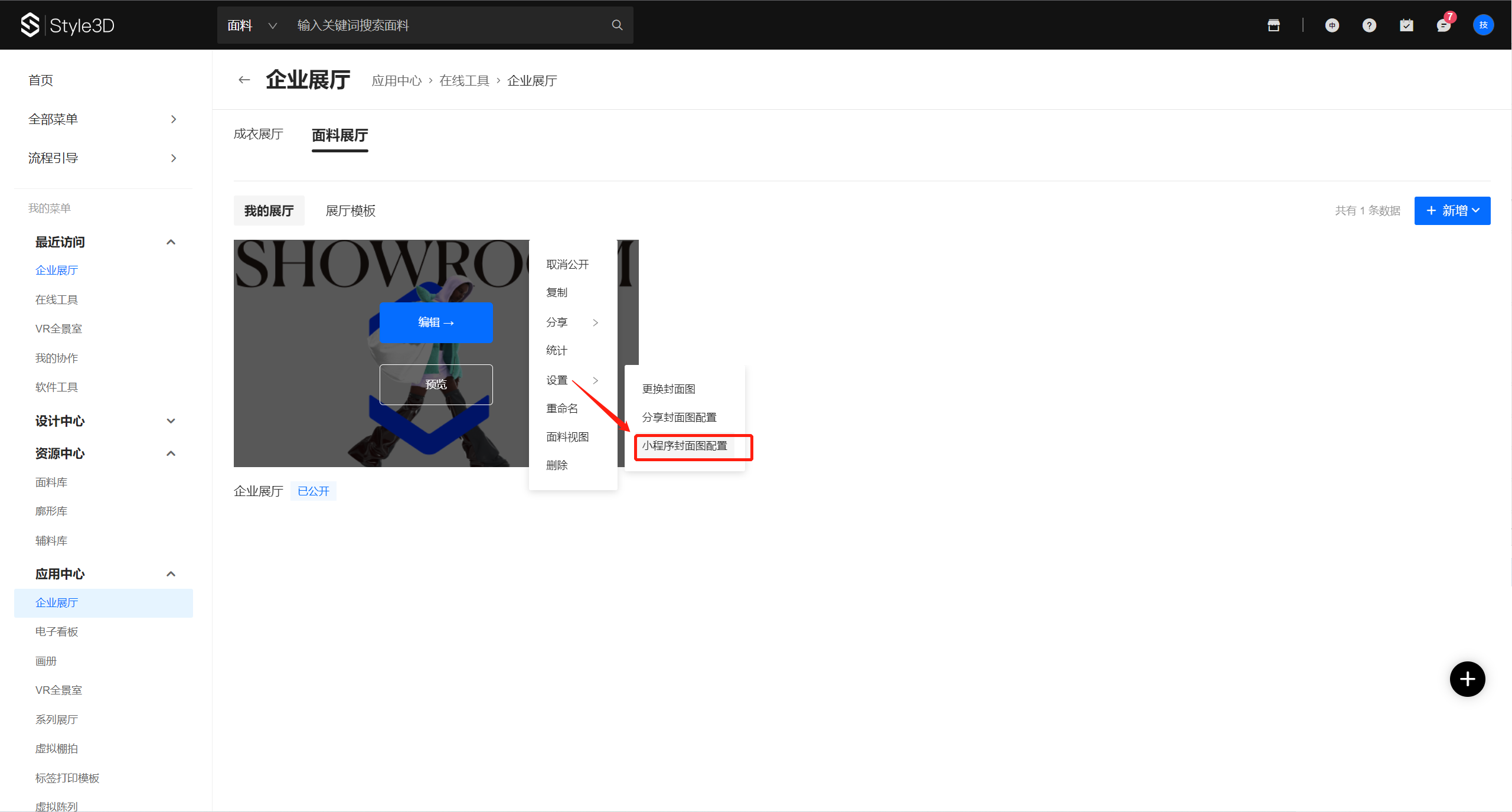Click the search keyword input field

[x=449, y=25]
